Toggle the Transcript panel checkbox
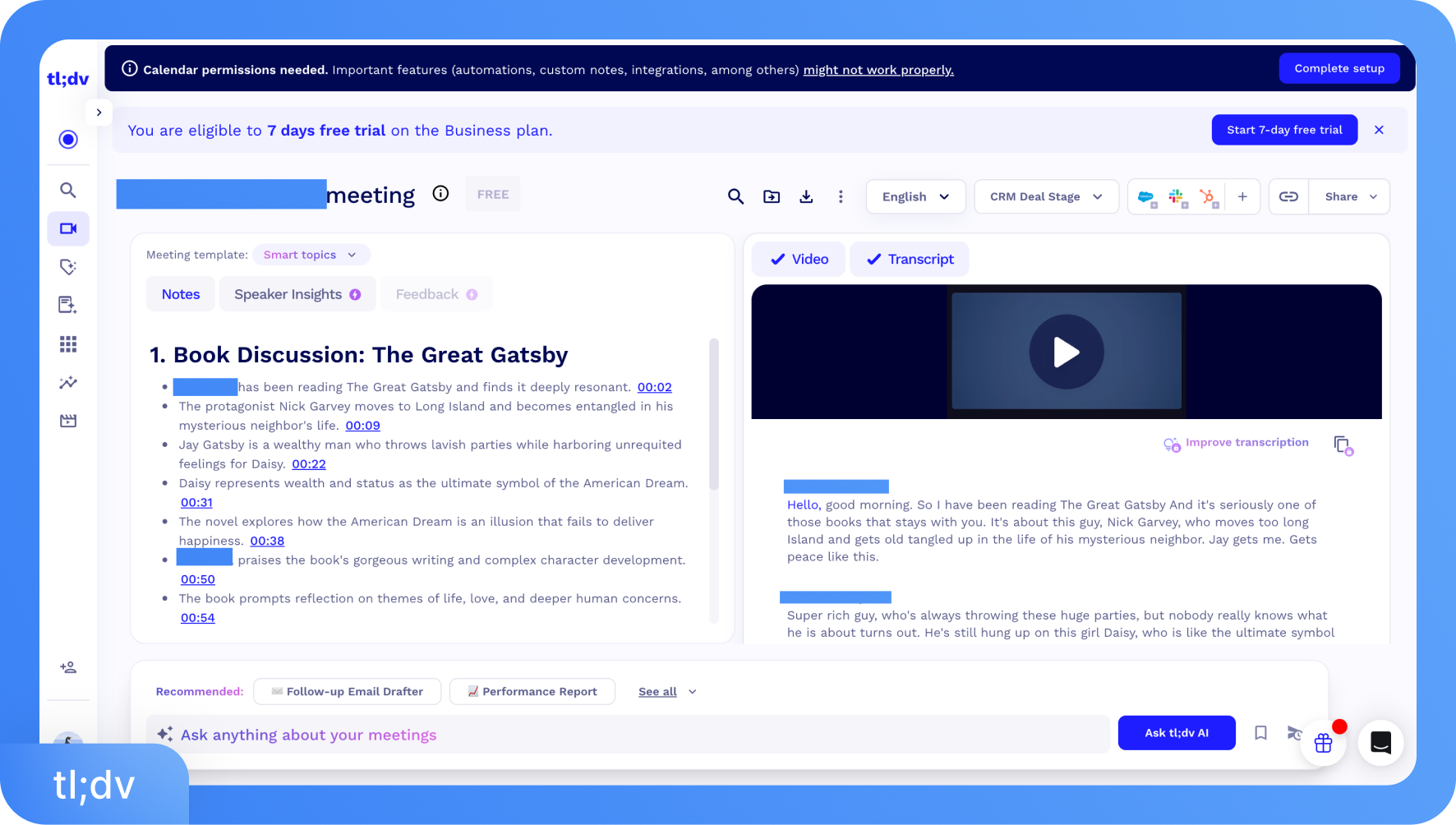The width and height of the screenshot is (1456, 825). click(910, 260)
